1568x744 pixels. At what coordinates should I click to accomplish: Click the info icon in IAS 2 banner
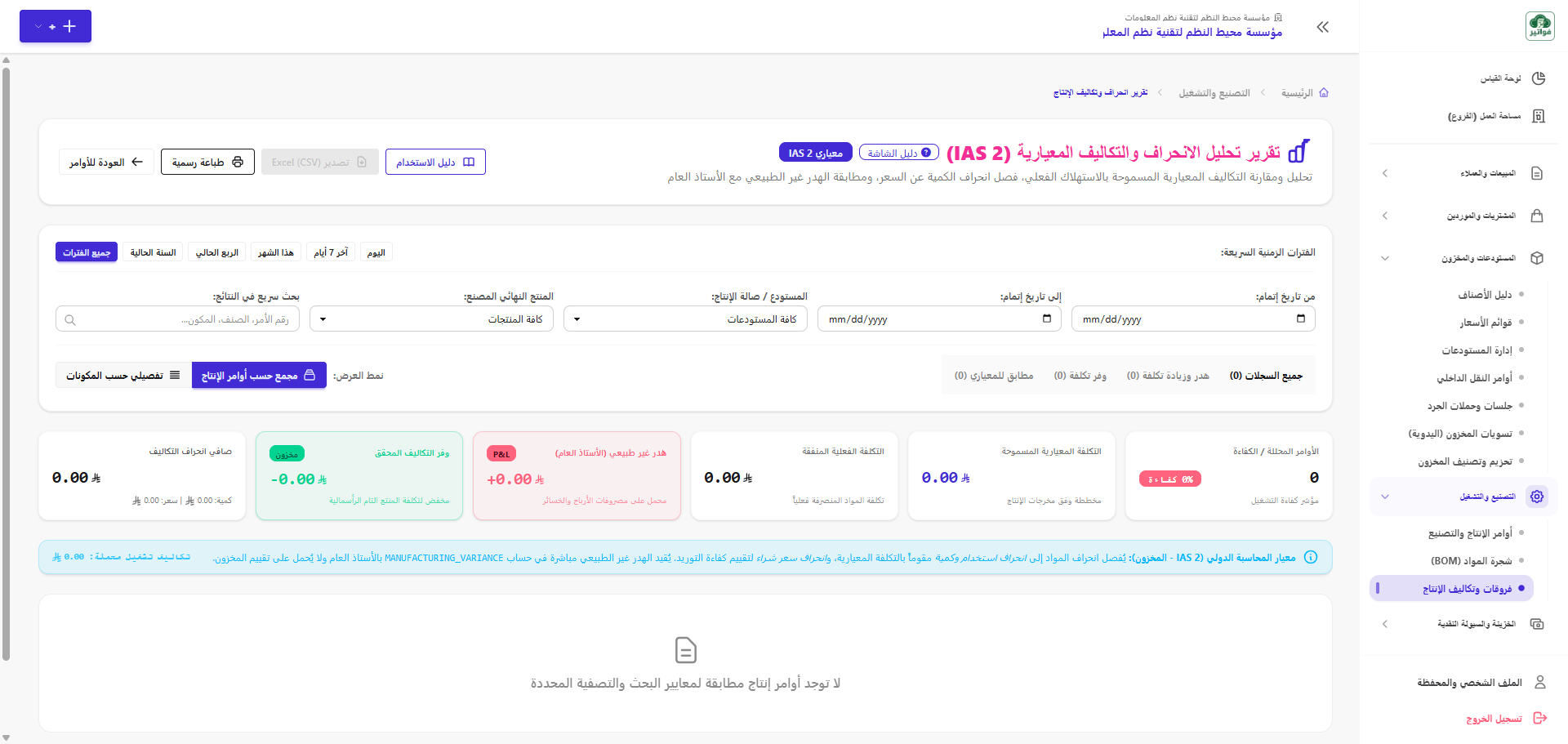click(1311, 557)
